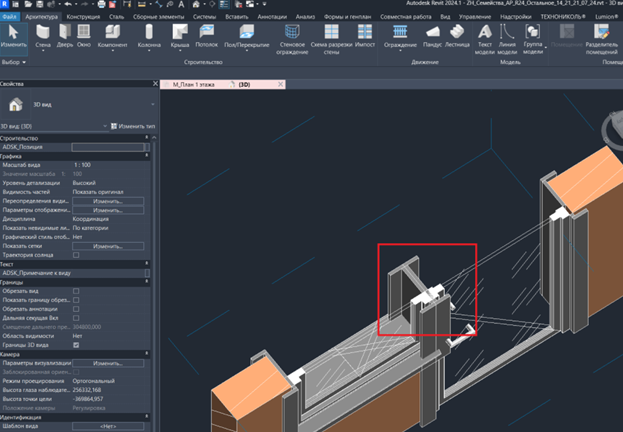Image resolution: width=623 pixels, height=432 pixels.
Task: Click Изменить for Параметры визуализации
Action: click(108, 363)
